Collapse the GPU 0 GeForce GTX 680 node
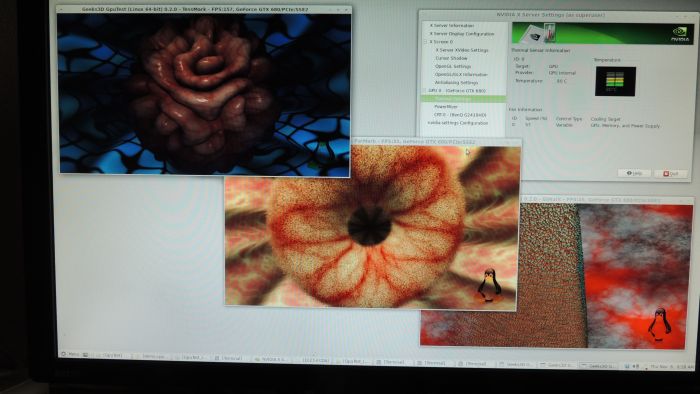This screenshot has width=700, height=394. pos(426,91)
